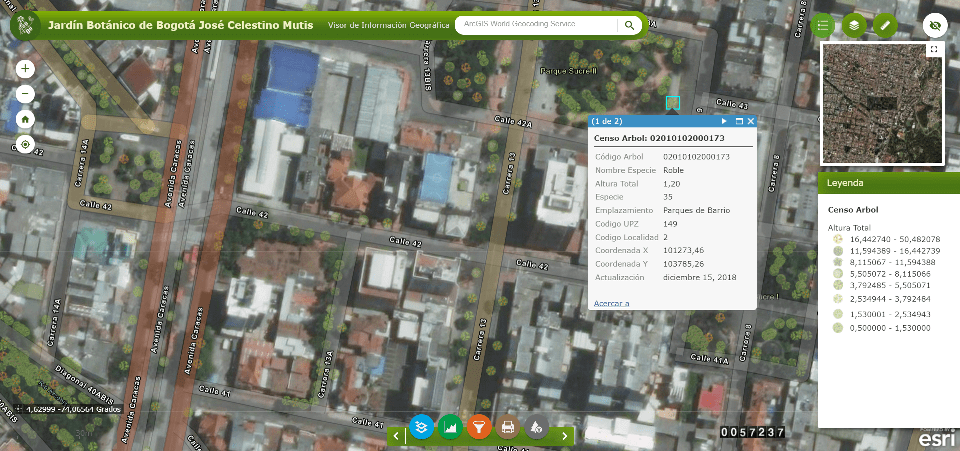Viewport: 960px width, 451px height.
Task: Click the zoom in plus button
Action: pyautogui.click(x=25, y=69)
